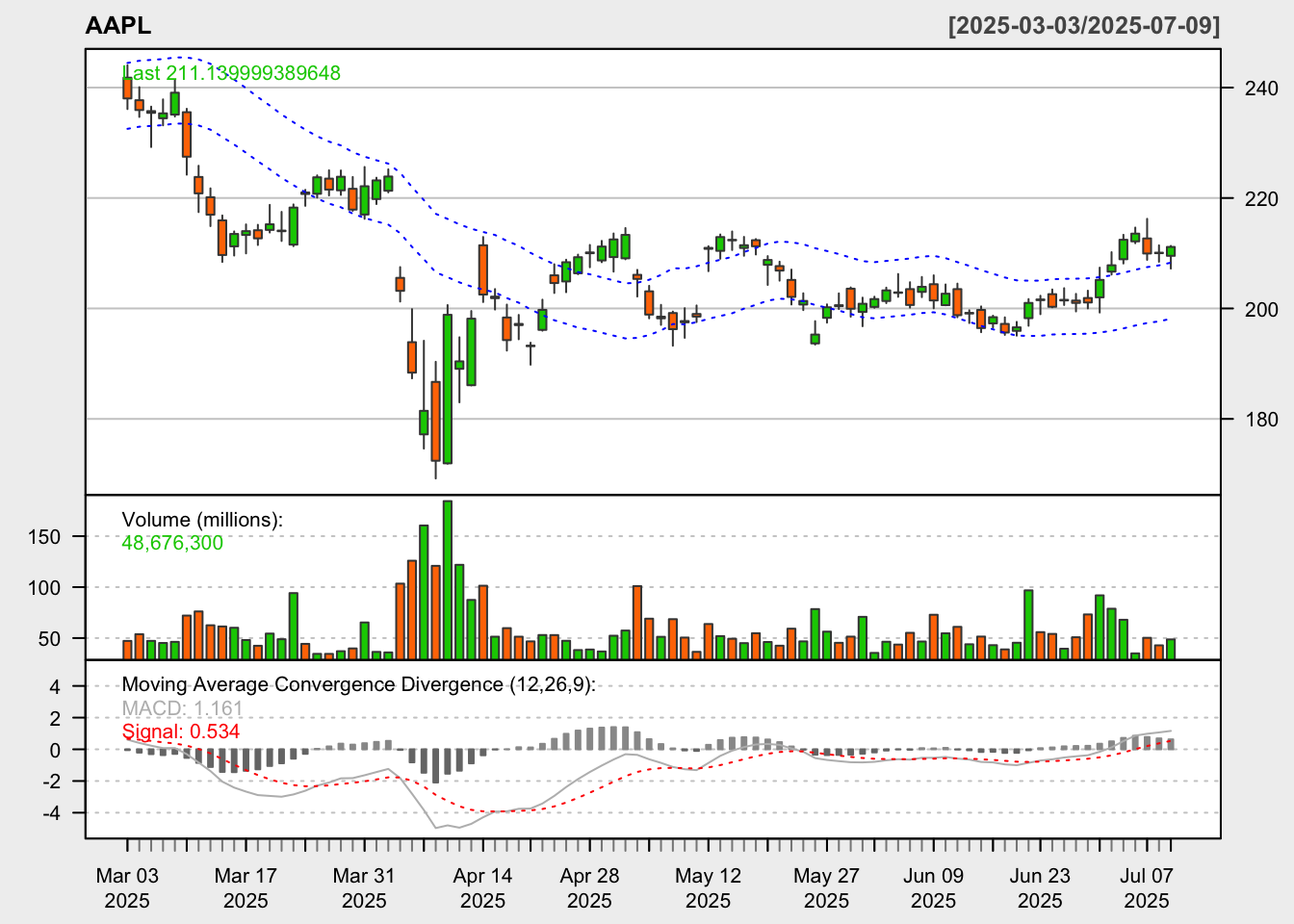Click the 50 volume axis label
1294x924 pixels.
49,639
